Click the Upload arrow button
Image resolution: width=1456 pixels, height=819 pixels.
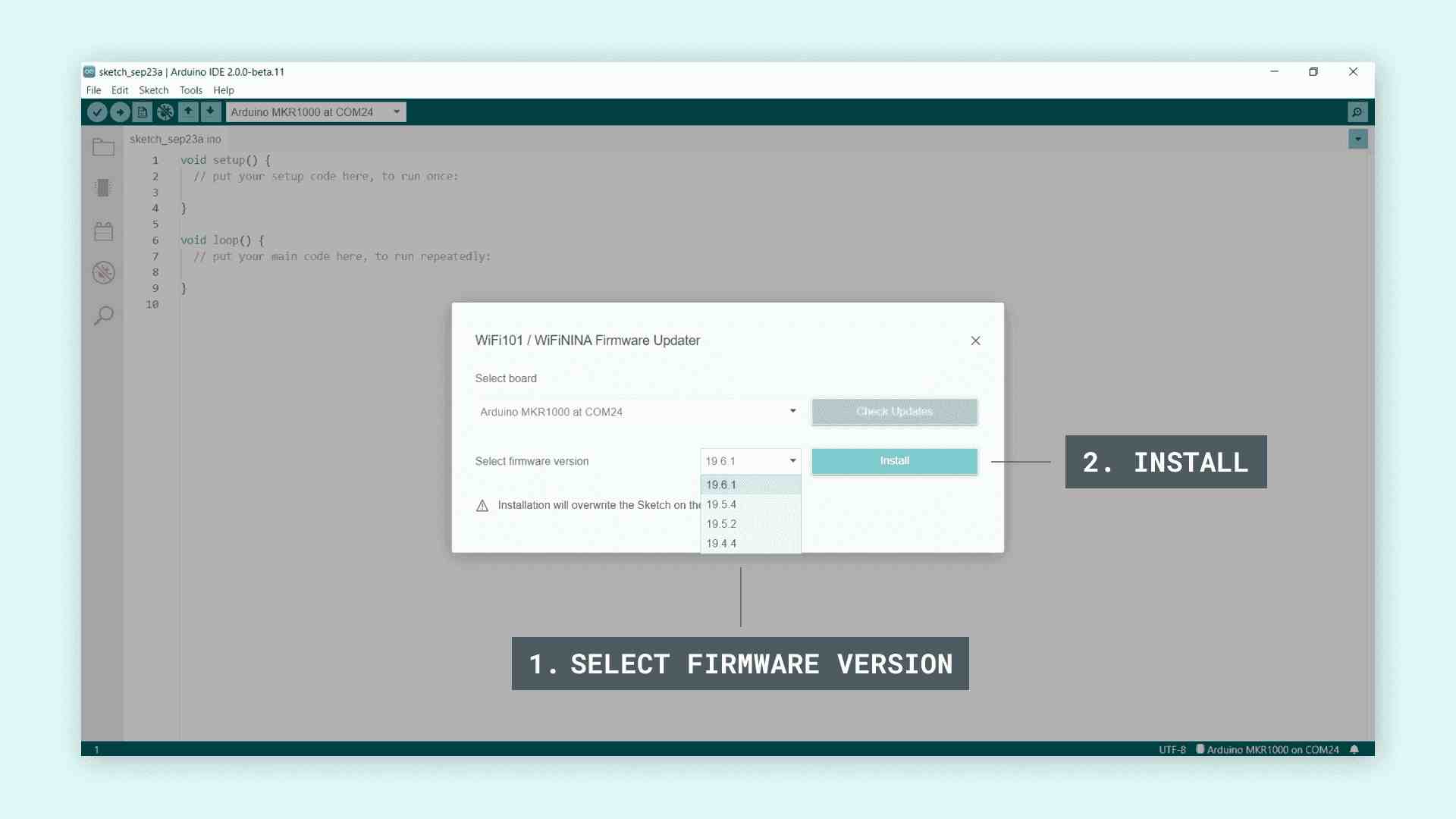point(120,112)
